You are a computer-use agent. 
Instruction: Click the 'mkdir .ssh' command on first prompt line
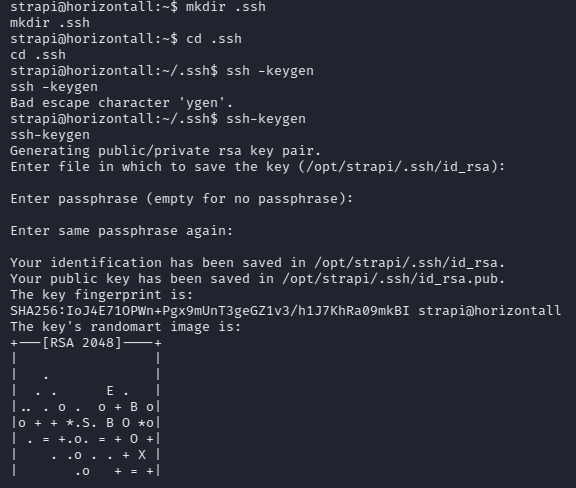pyautogui.click(x=226, y=7)
